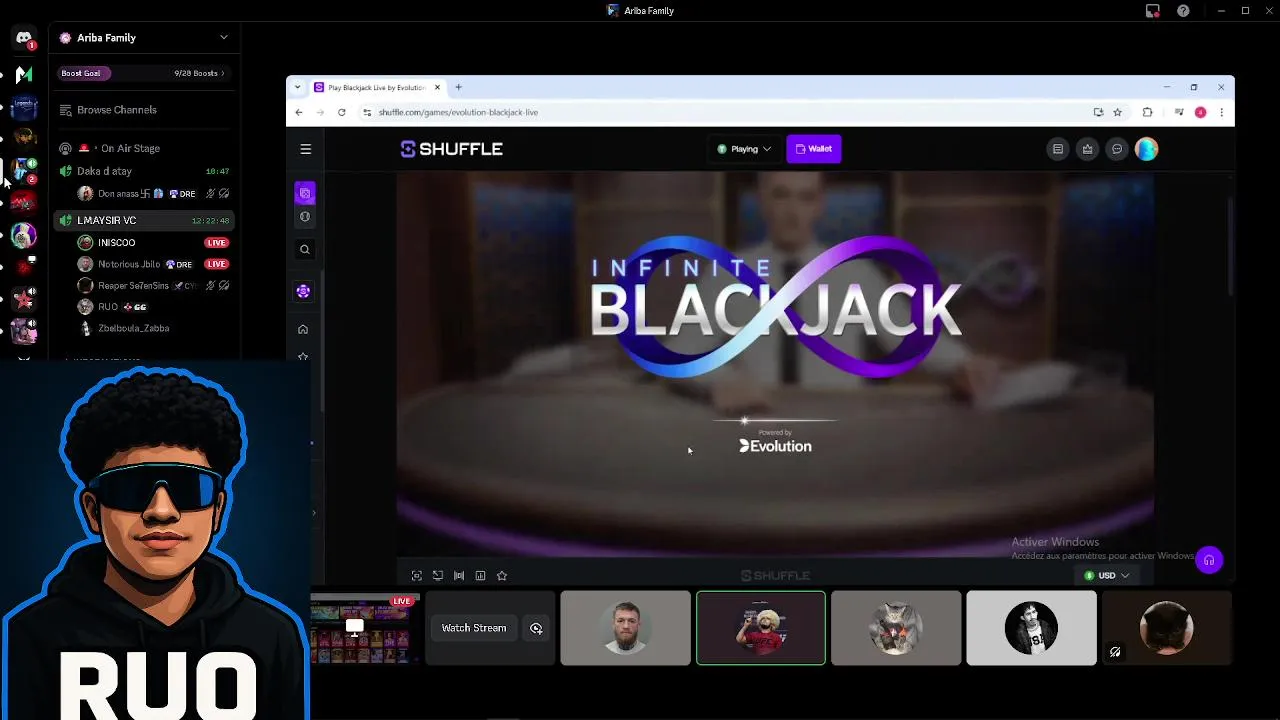
Task: Open Discord help question mark icon
Action: pos(1183,10)
